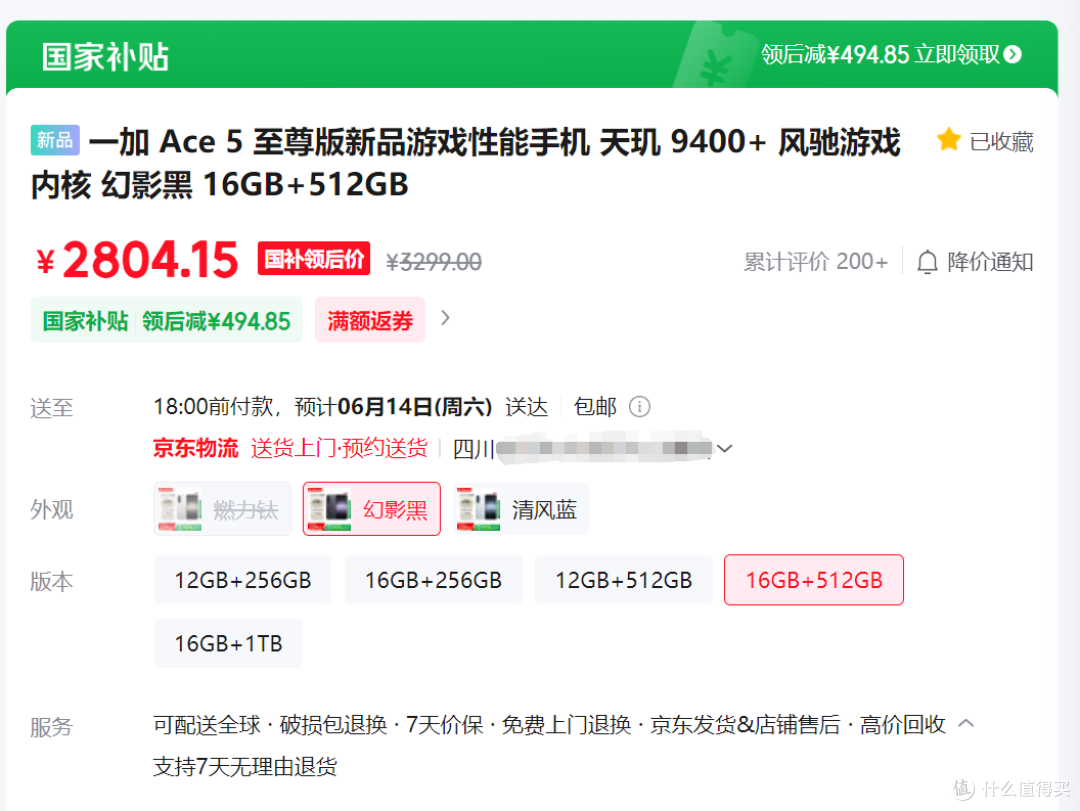Open 累计评价 200+ reviews link
The height and width of the screenshot is (811, 1080).
pos(816,262)
